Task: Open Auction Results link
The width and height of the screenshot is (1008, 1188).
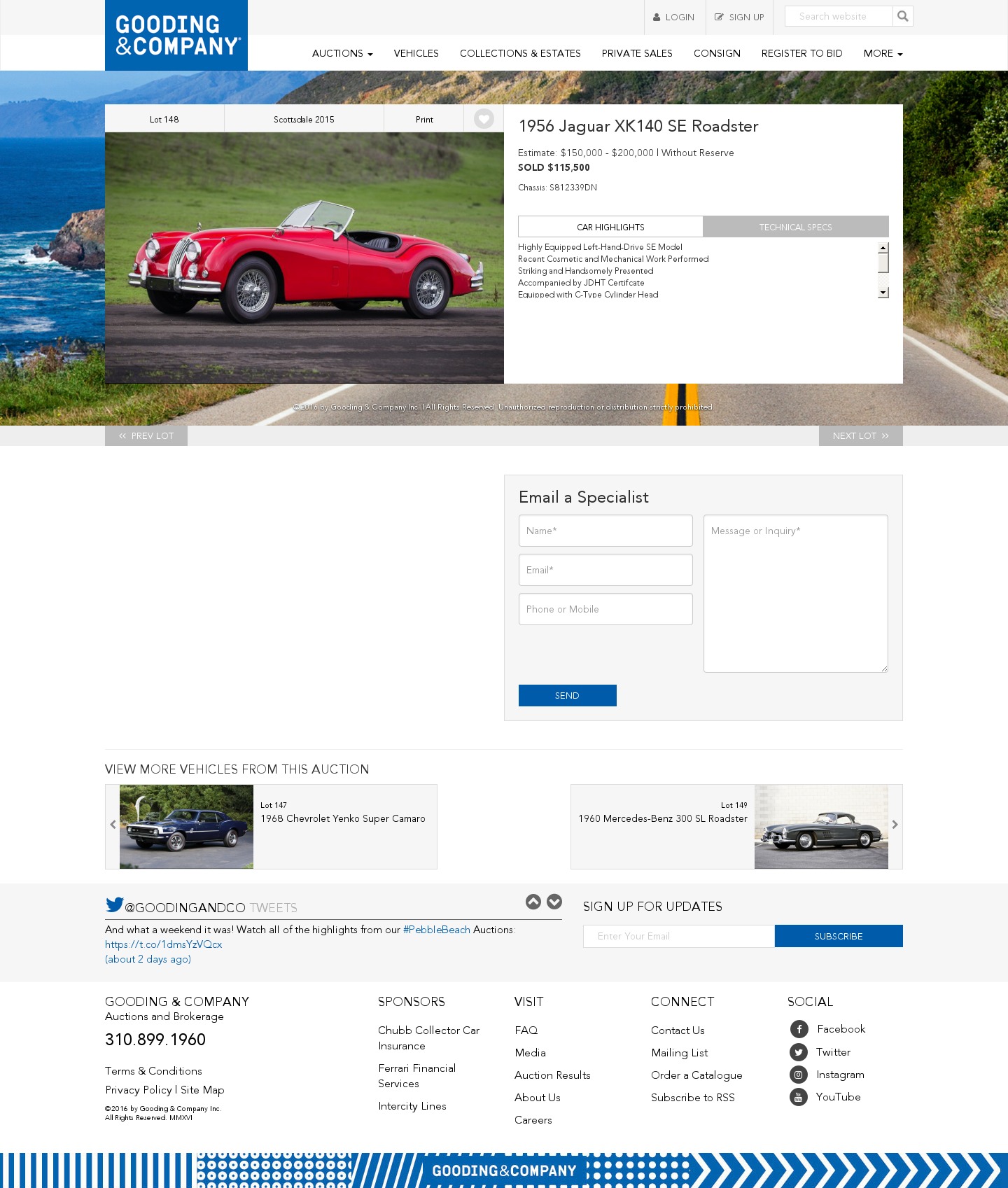Action: [x=552, y=1075]
